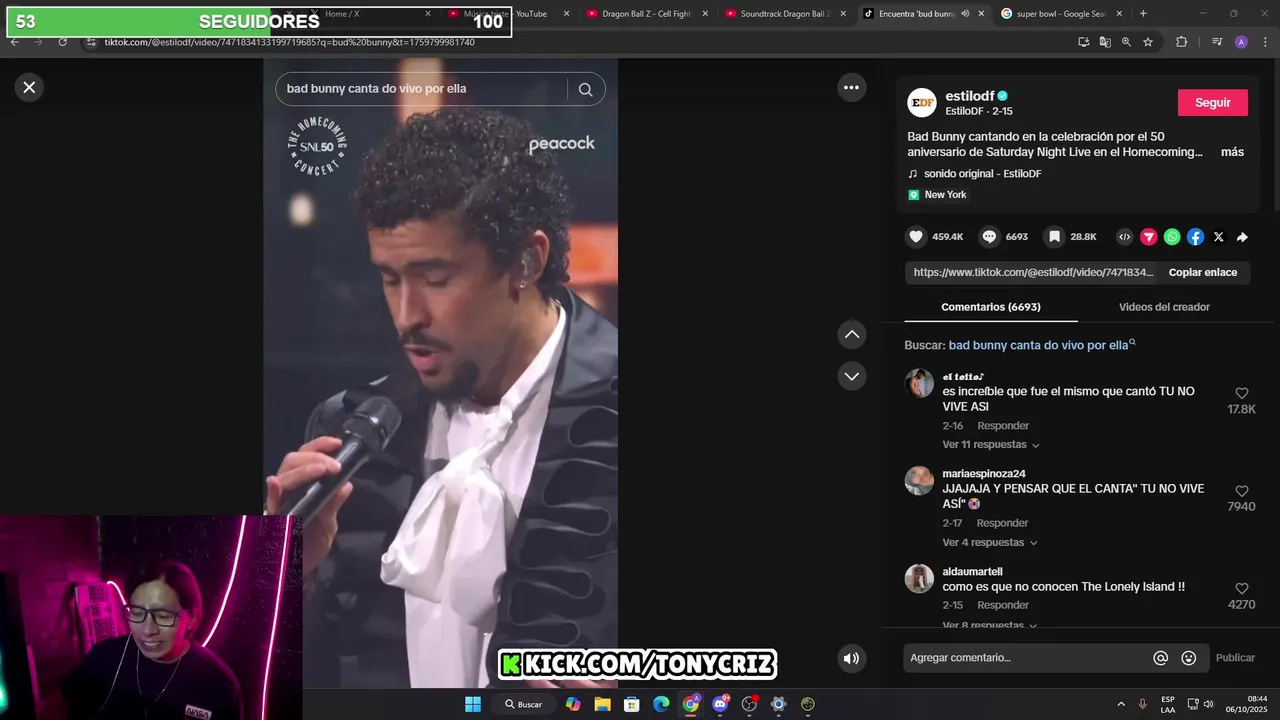1280x720 pixels.
Task: Switch to Comentarios (6693) tab
Action: point(991,307)
